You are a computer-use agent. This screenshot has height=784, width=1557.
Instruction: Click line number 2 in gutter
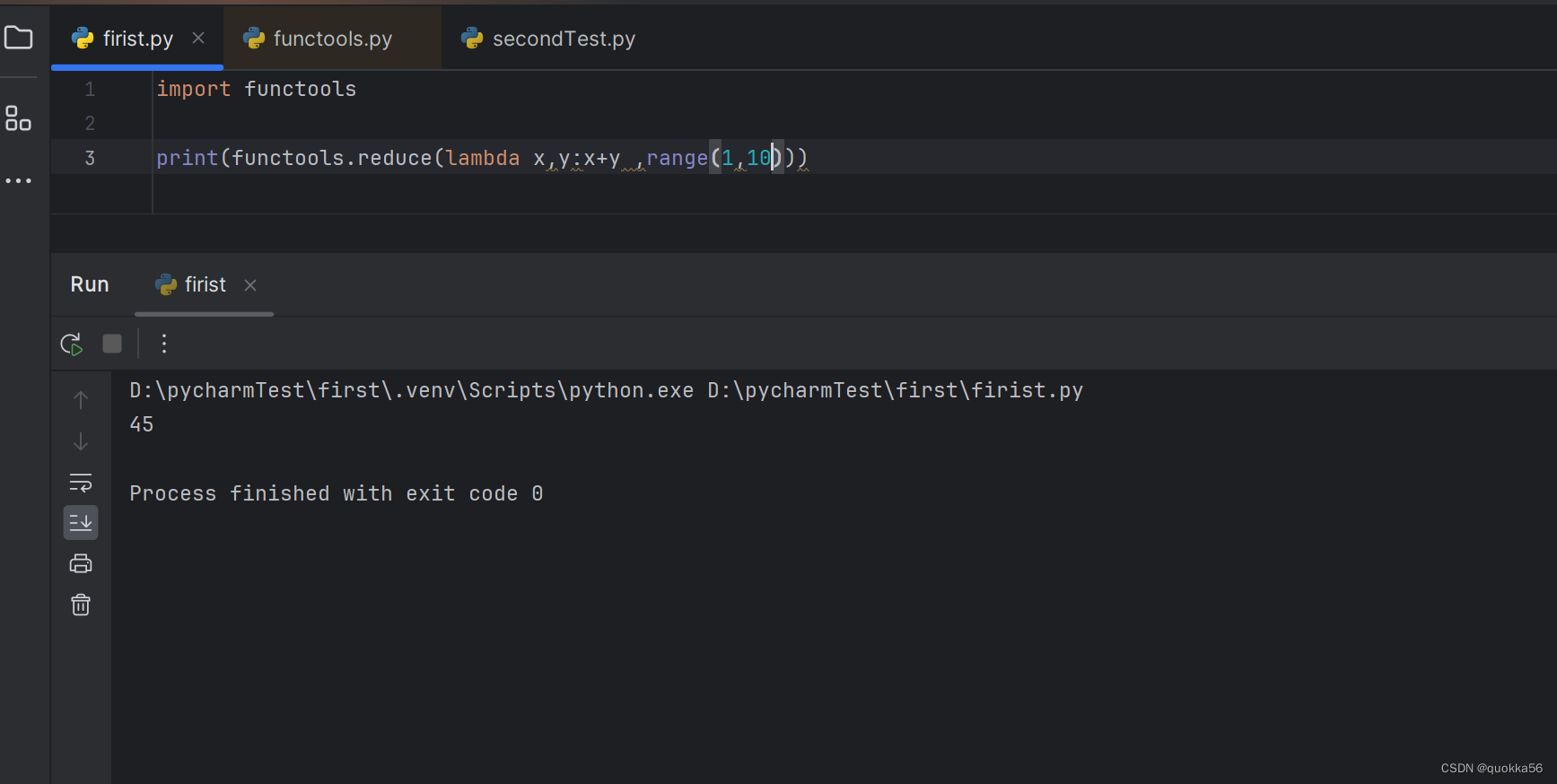(90, 123)
